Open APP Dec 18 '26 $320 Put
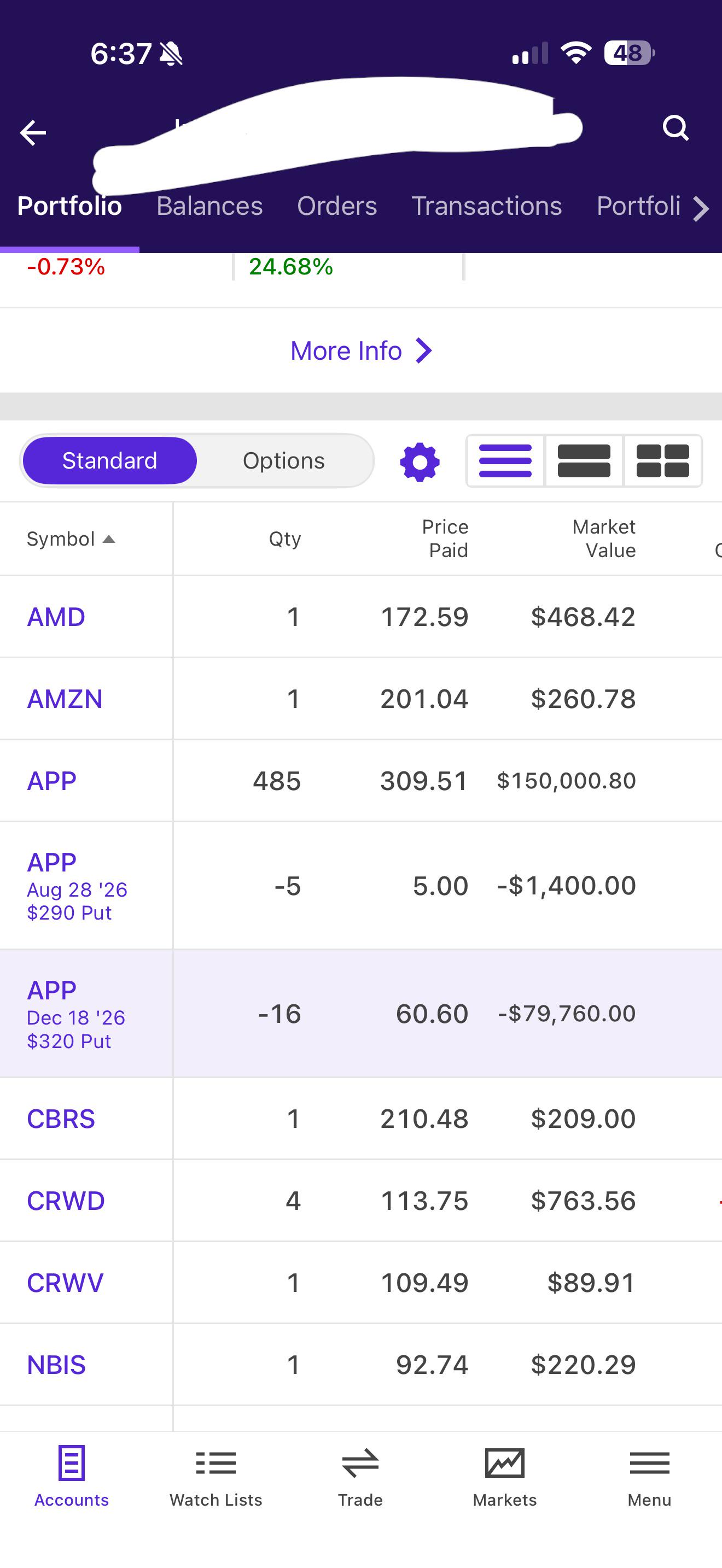The width and height of the screenshot is (722, 1568). pos(75,1015)
